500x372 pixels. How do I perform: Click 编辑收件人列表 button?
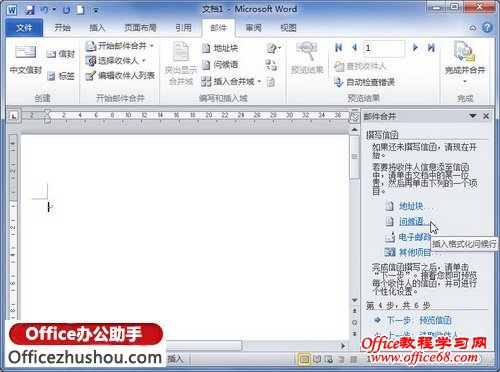point(120,76)
